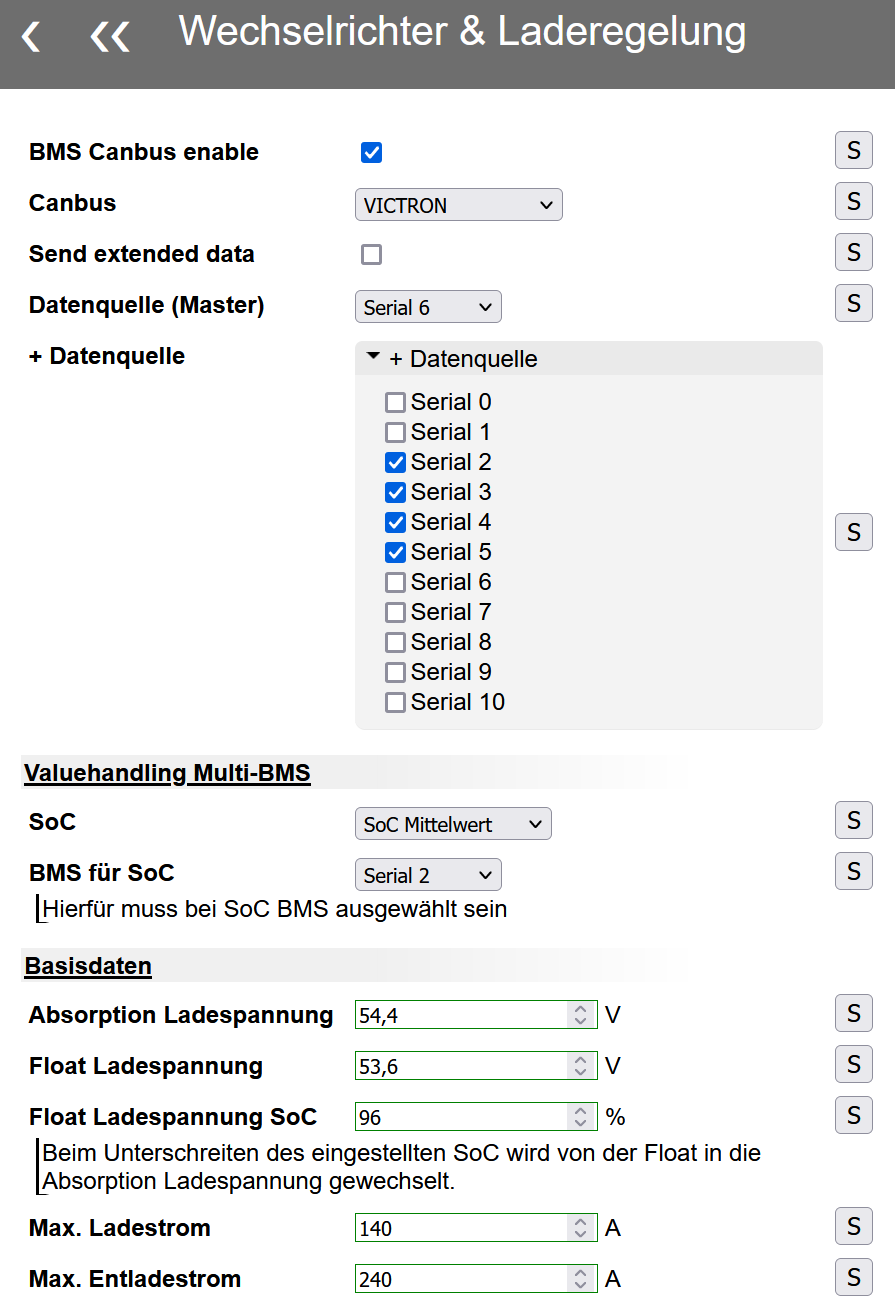Viewport: 895px width, 1302px height.
Task: Enable Send extended data checkbox
Action: click(372, 255)
